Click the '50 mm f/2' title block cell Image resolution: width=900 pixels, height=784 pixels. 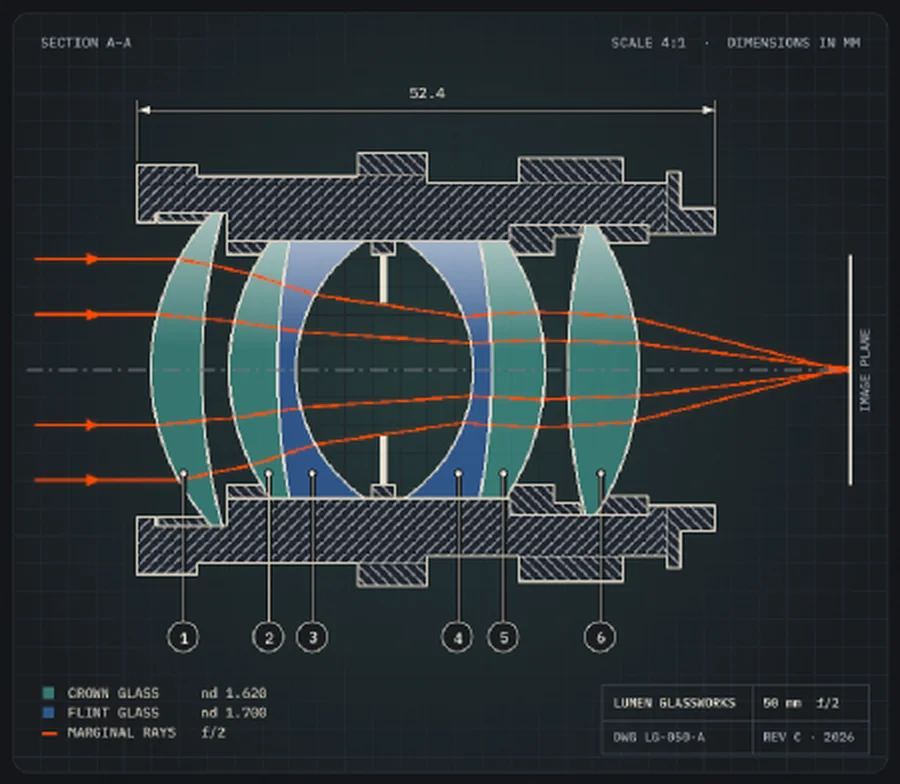810,703
